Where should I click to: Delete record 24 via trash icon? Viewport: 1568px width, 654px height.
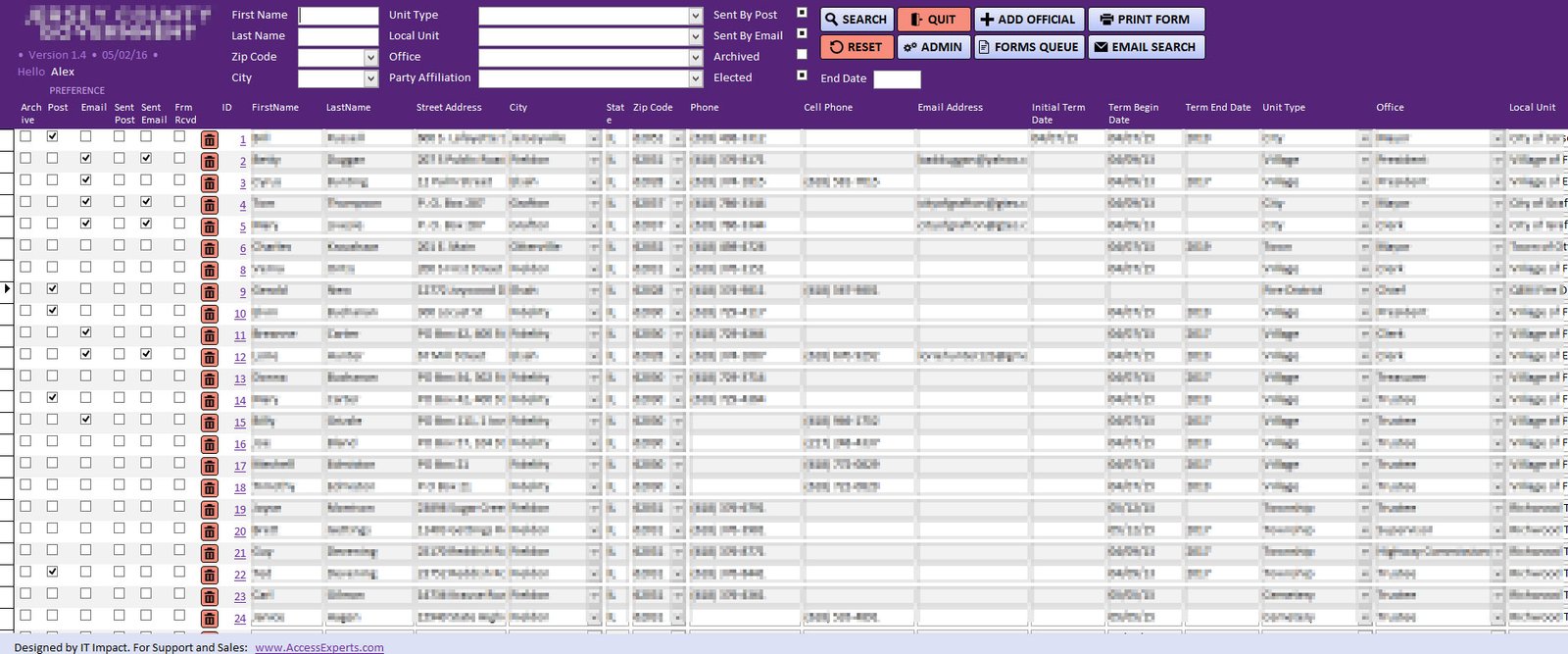[210, 618]
